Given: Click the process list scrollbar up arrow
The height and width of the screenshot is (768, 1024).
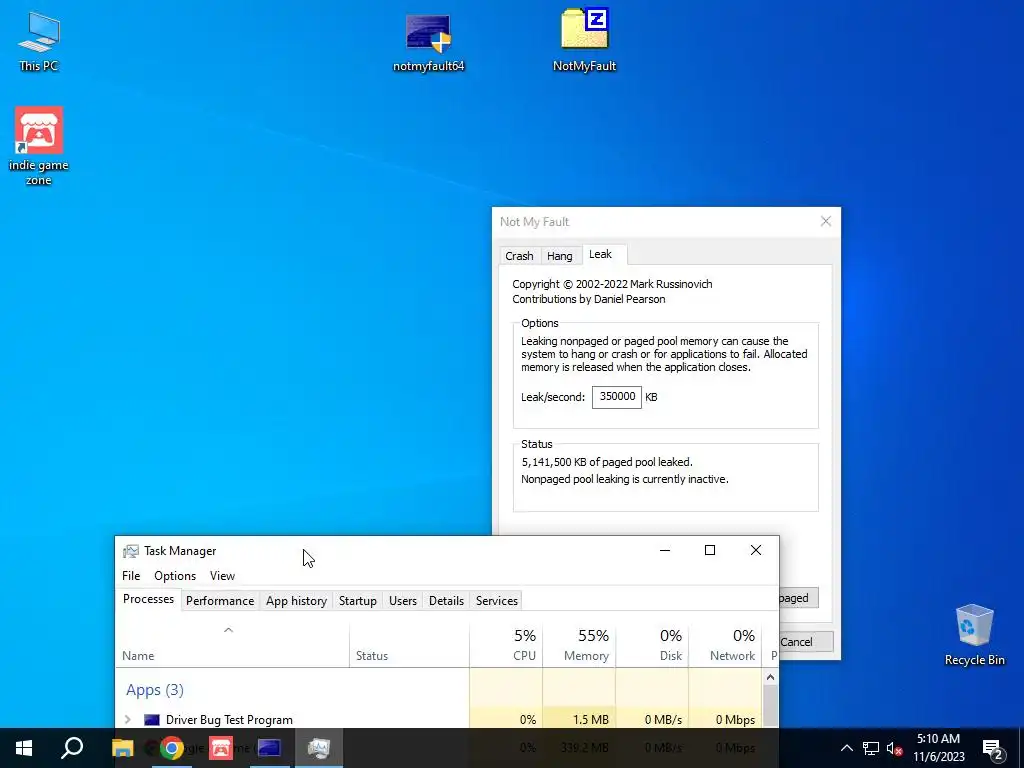Looking at the screenshot, I should (x=771, y=677).
